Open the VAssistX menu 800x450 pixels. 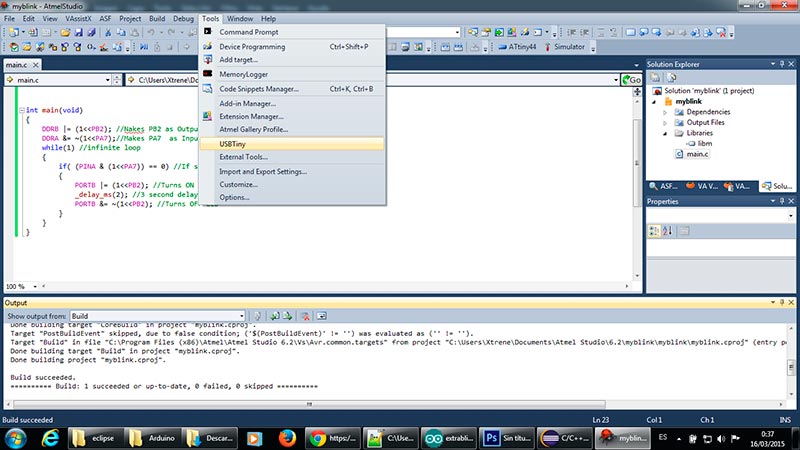[78, 18]
